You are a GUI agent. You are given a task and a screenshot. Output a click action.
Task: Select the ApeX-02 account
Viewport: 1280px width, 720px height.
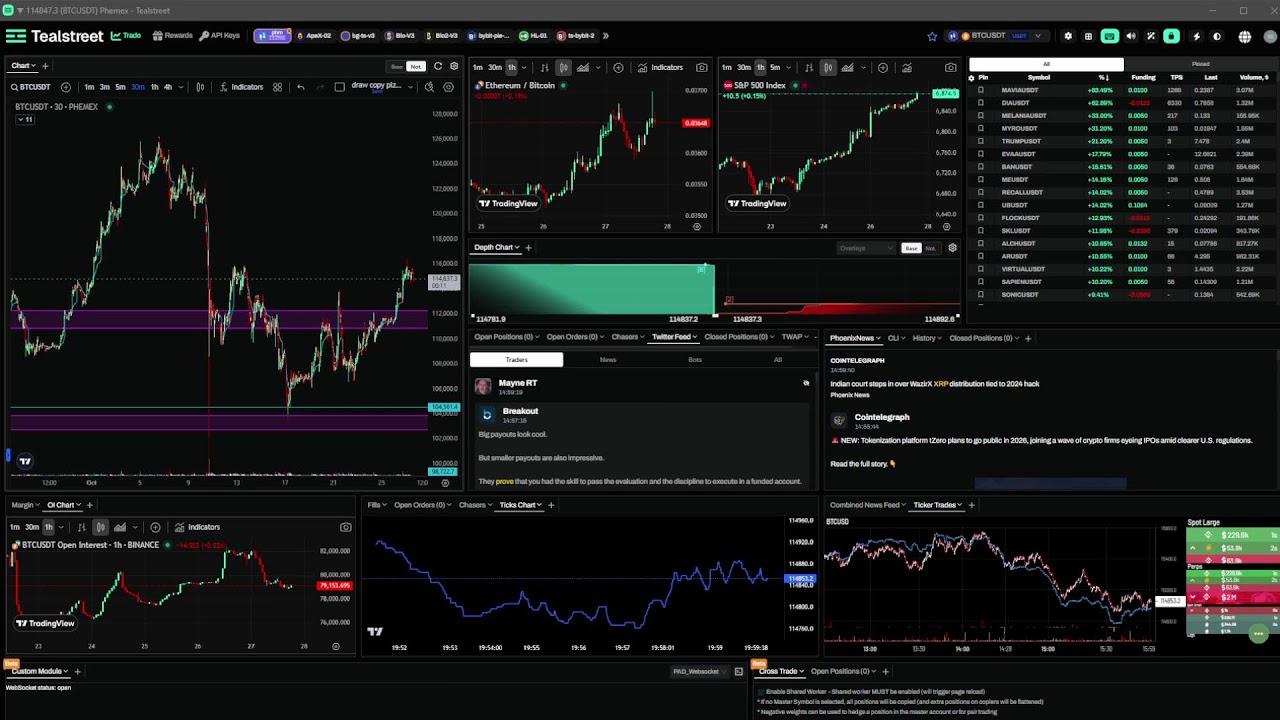tap(314, 36)
